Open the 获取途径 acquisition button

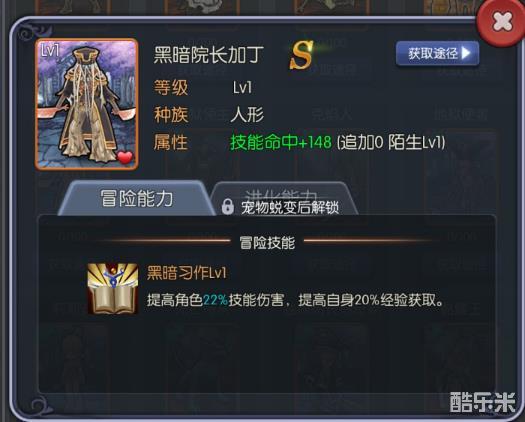(x=437, y=53)
